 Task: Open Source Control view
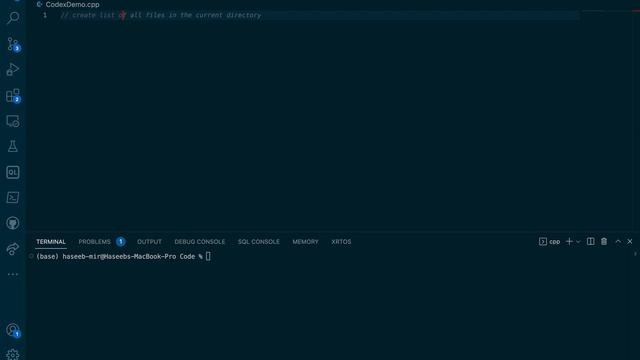(13, 44)
